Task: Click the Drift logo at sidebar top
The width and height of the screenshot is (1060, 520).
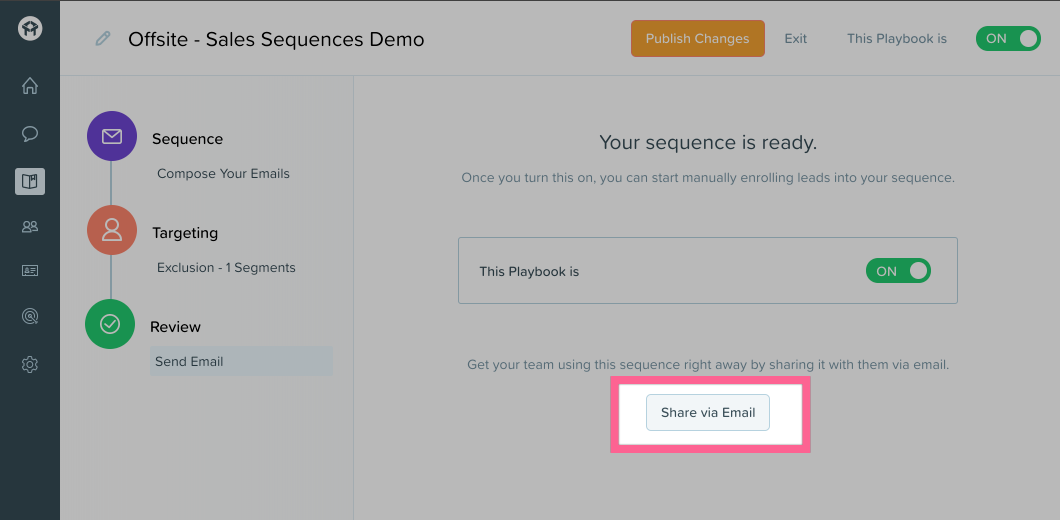Action: coord(30,29)
